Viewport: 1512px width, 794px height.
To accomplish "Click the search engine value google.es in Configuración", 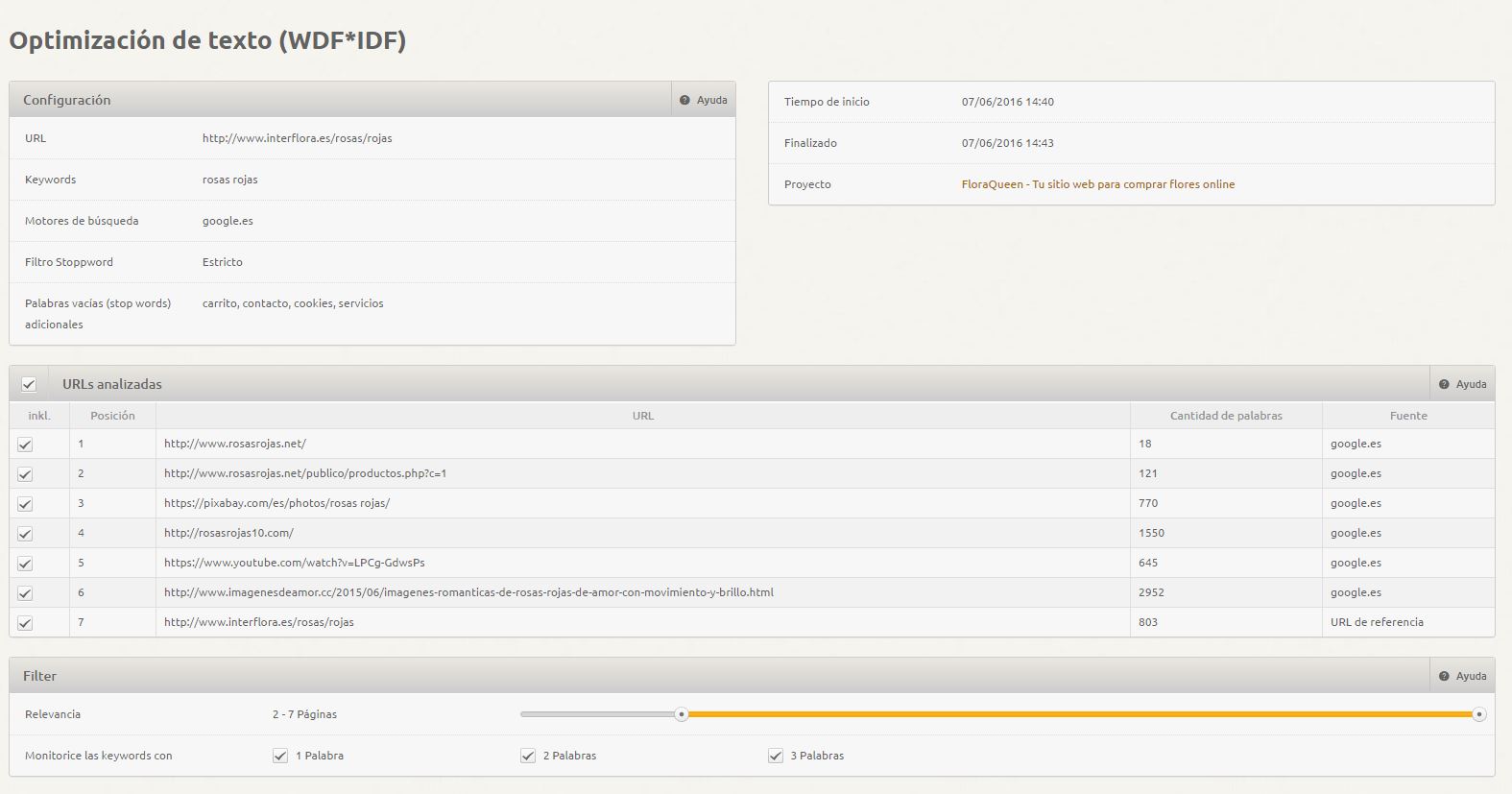I will 228,221.
